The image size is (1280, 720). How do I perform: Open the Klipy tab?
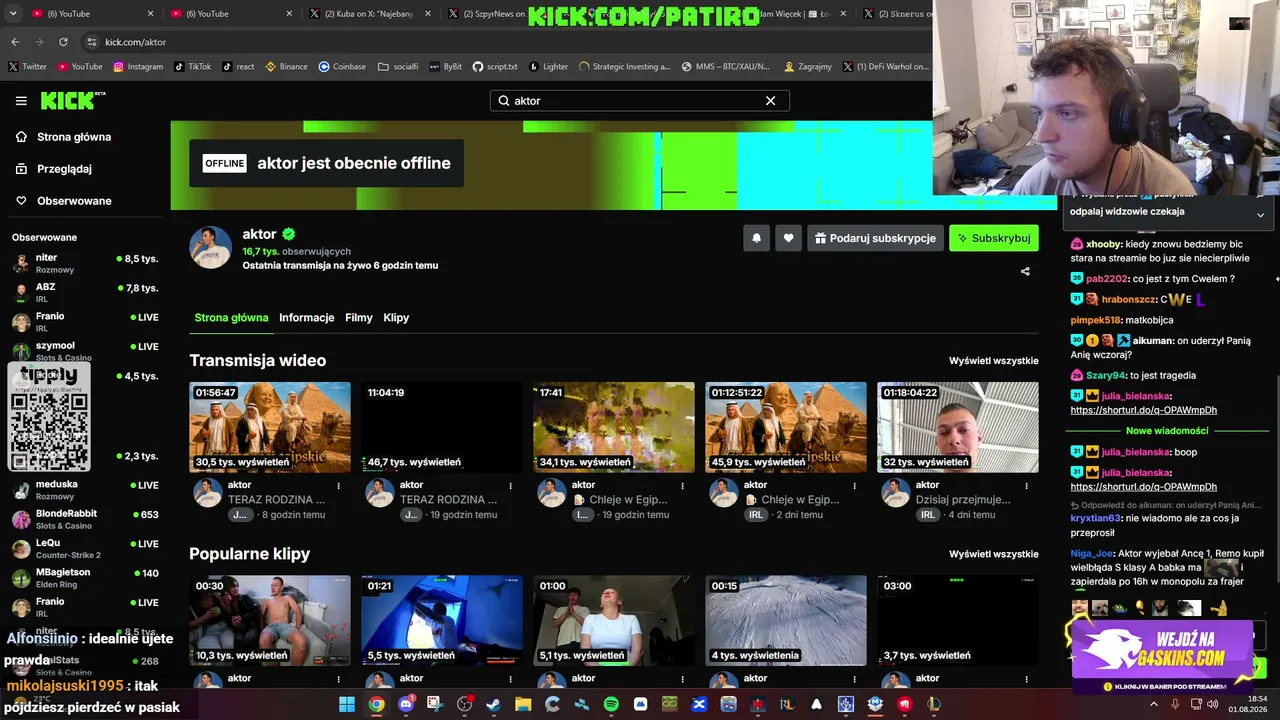[x=396, y=318]
